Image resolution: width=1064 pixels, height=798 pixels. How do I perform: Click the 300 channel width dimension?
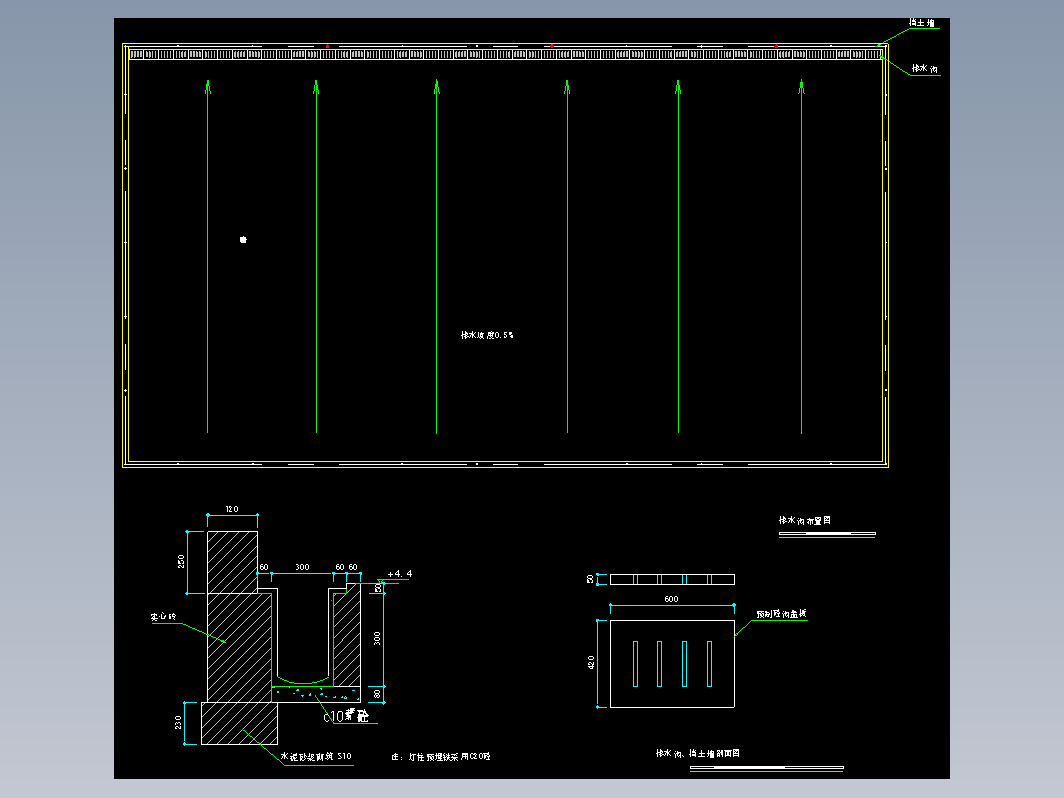pyautogui.click(x=301, y=567)
